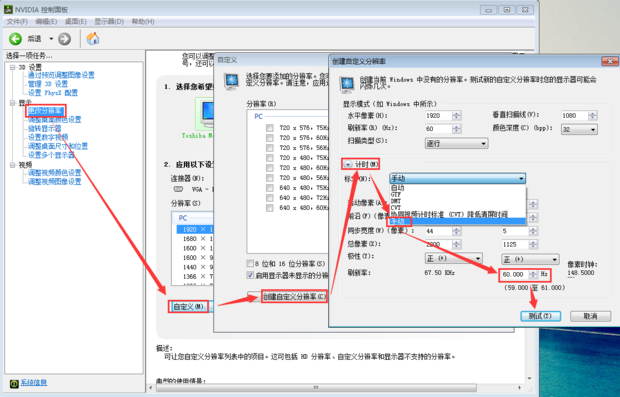The height and width of the screenshot is (397, 620).
Task: Untick the 启用显示器未显示的分辨率 checkbox
Action: pyautogui.click(x=250, y=275)
